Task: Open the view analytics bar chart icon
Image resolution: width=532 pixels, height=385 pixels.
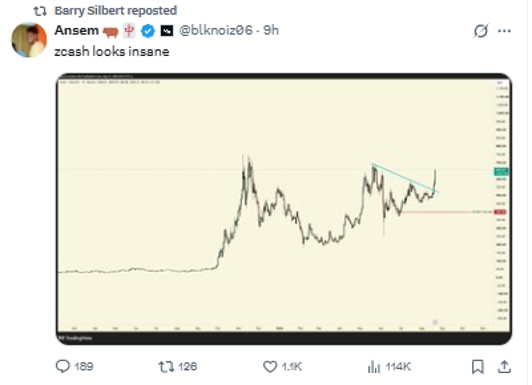Action: [374, 367]
